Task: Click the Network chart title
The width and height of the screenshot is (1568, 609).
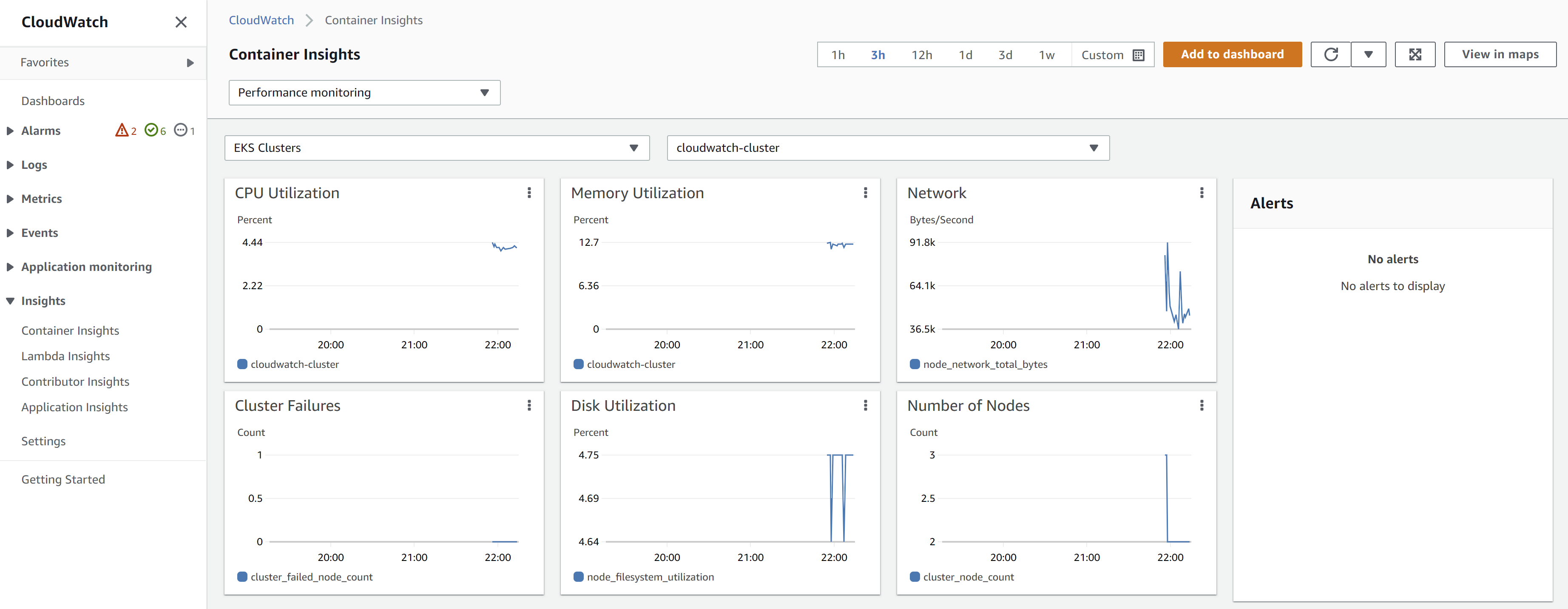Action: pyautogui.click(x=936, y=193)
